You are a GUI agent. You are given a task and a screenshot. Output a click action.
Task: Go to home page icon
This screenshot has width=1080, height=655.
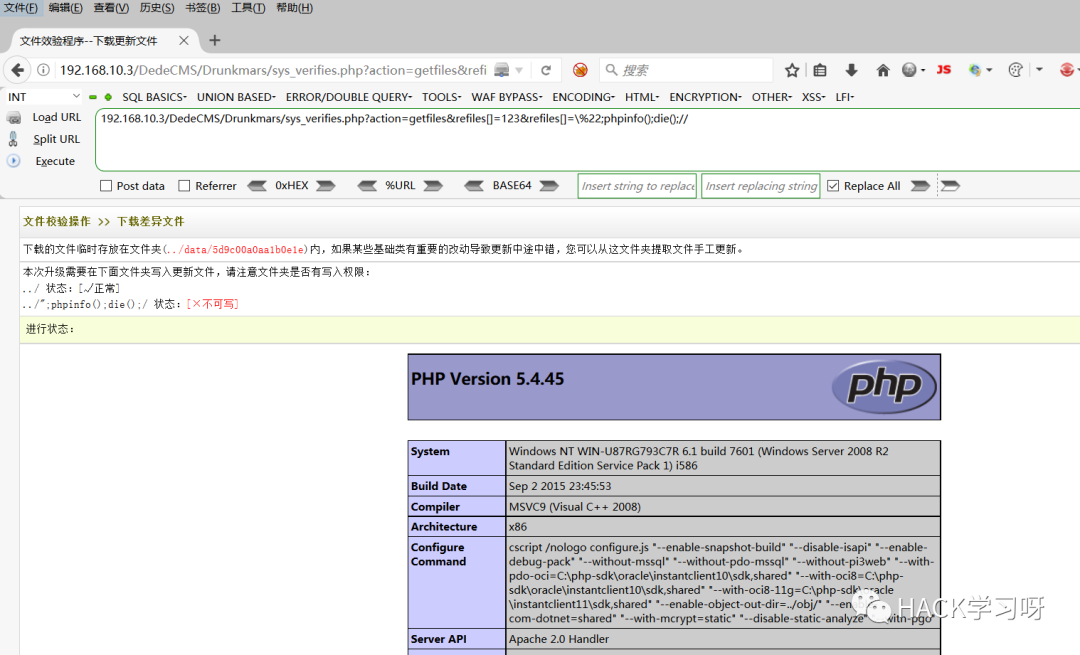pyautogui.click(x=882, y=70)
